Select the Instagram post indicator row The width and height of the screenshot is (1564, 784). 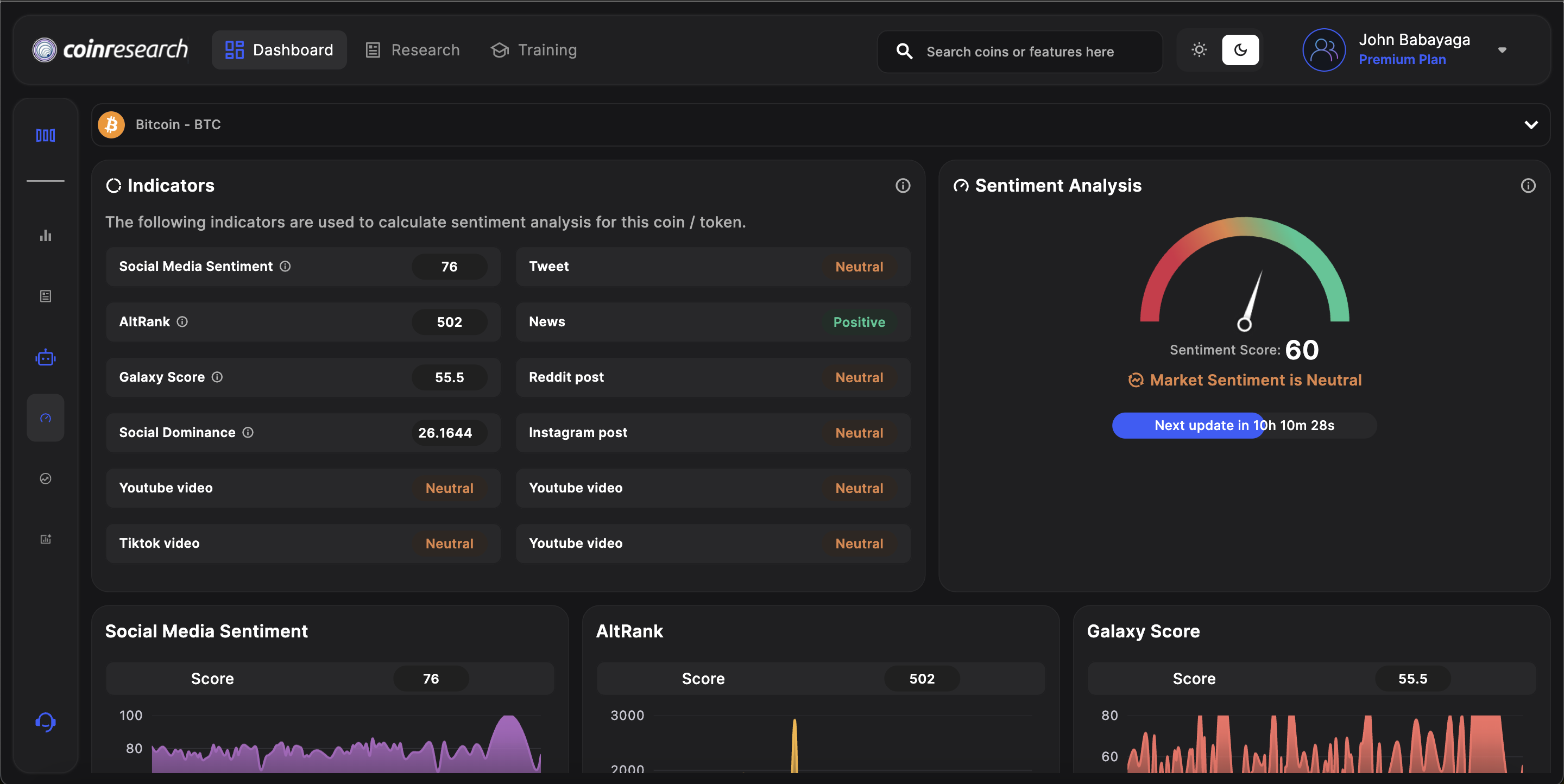tap(713, 433)
